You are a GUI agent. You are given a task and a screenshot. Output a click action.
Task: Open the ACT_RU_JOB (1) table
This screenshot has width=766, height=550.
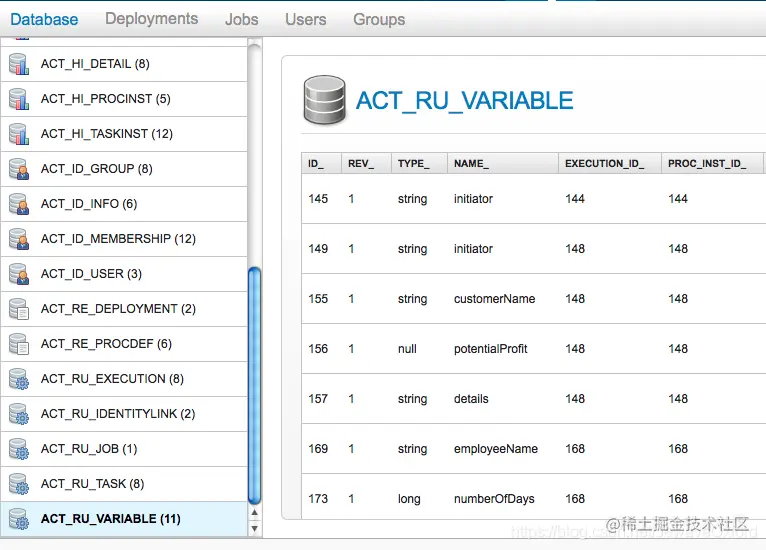(x=124, y=449)
